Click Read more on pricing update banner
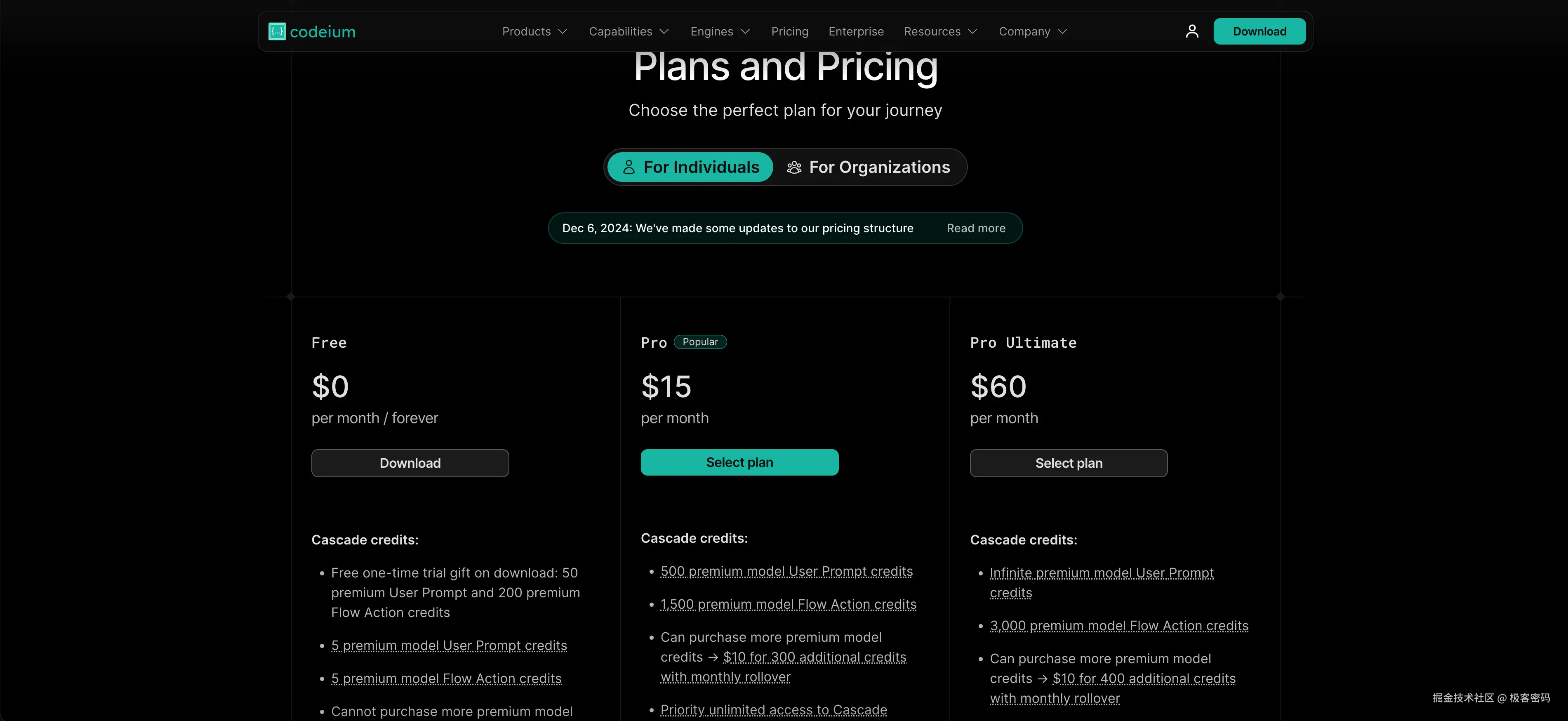 (976, 229)
